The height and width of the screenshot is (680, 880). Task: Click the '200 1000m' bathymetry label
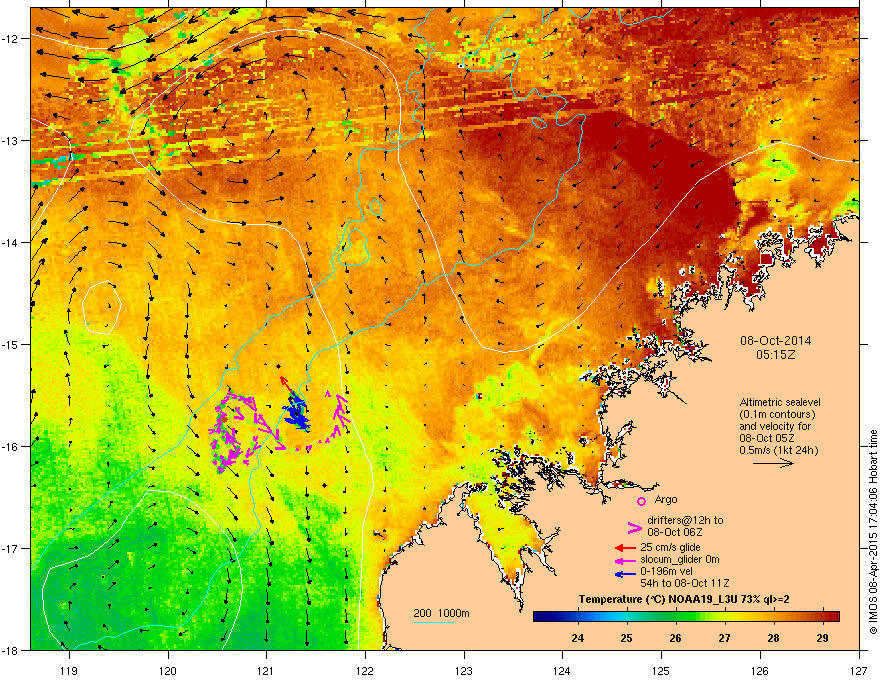441,613
